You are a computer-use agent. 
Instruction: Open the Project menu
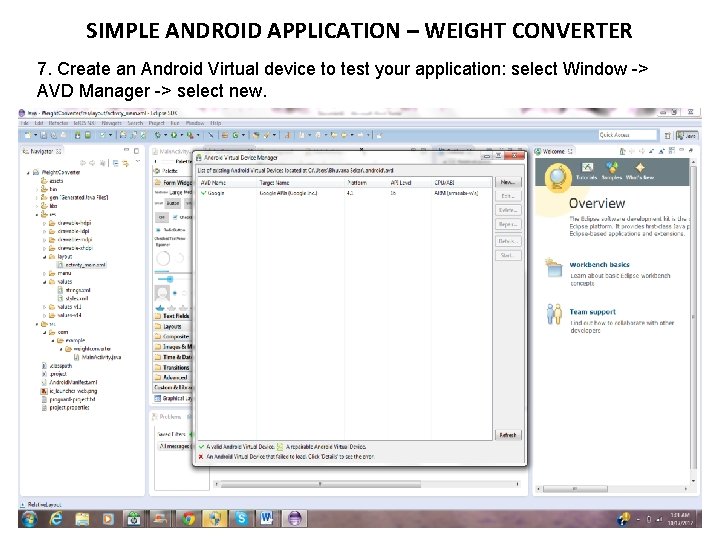click(x=157, y=123)
